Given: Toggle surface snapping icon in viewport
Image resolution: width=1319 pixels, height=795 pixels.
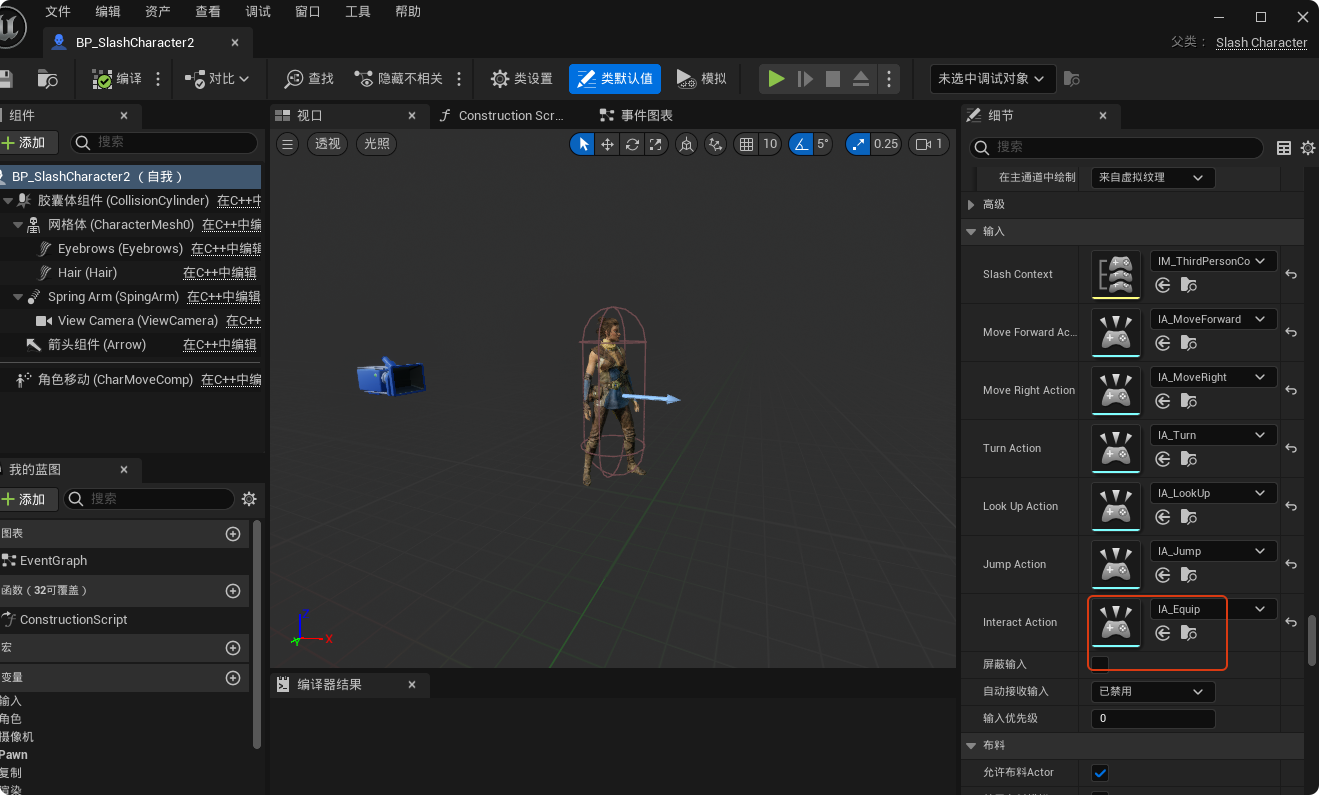Looking at the screenshot, I should tap(716, 144).
